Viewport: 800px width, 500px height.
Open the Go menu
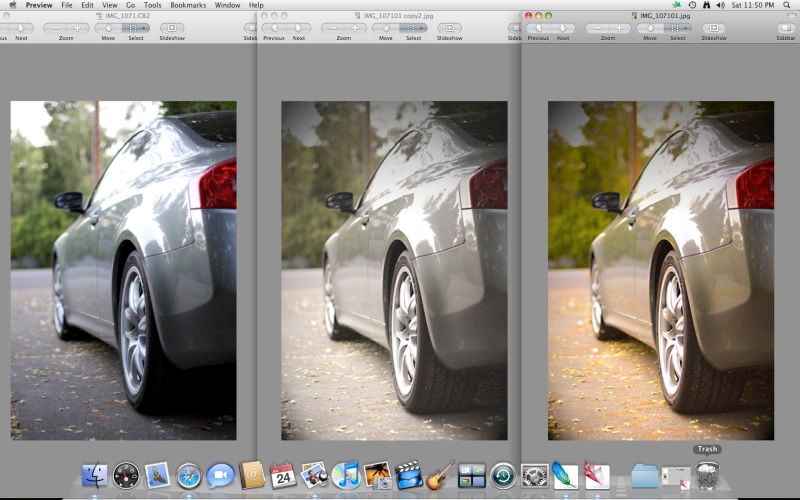(131, 5)
